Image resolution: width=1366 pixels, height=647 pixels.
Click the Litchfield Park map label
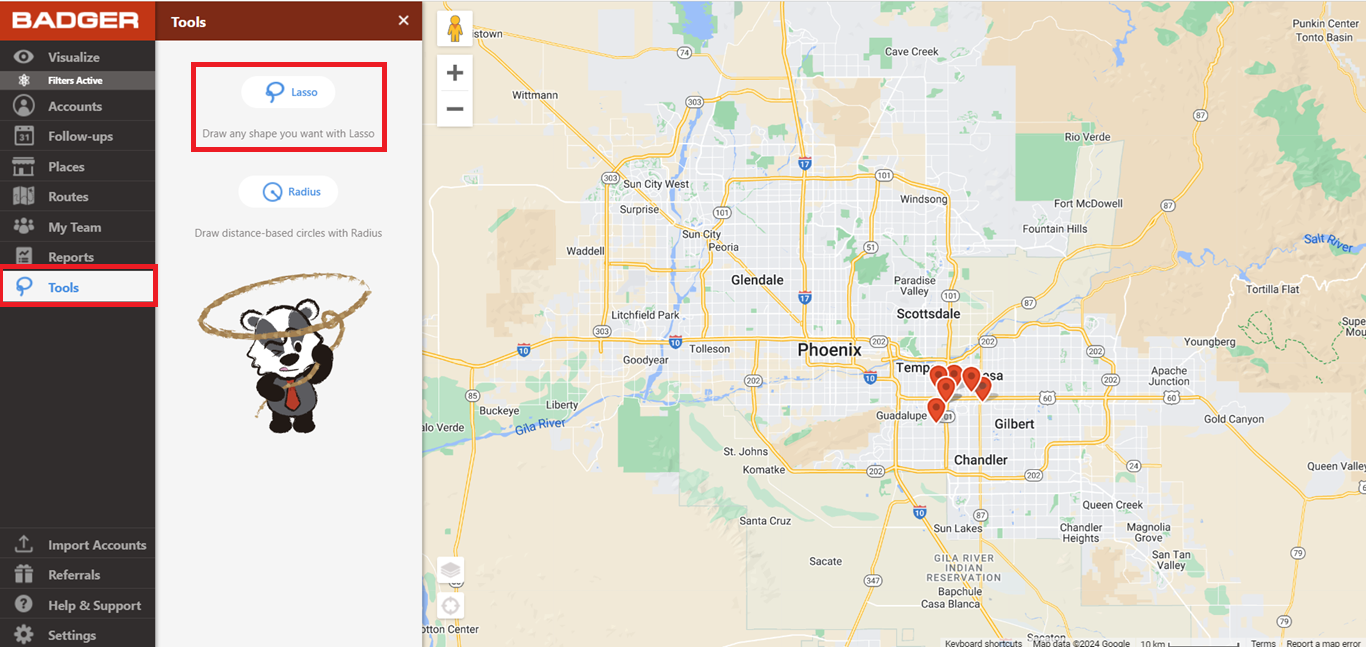click(645, 315)
